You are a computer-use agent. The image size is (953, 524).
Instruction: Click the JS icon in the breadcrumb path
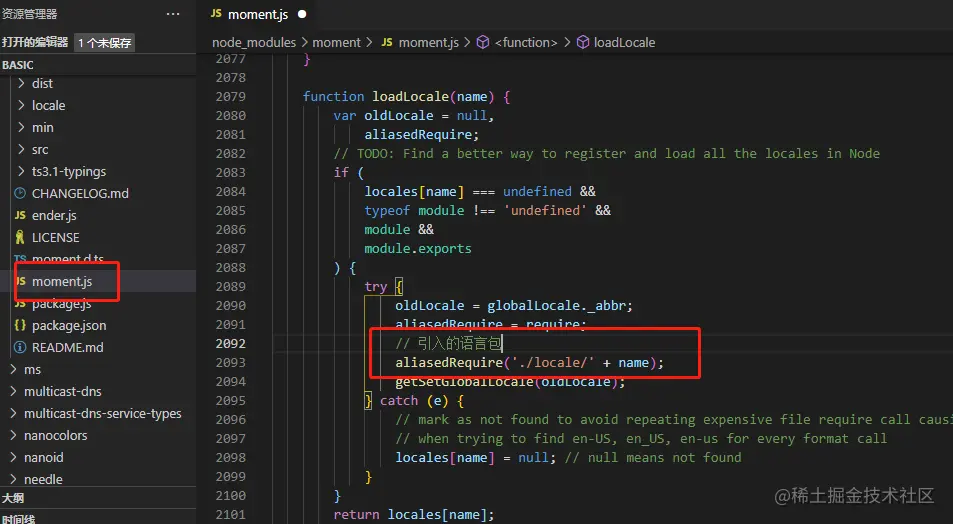(x=387, y=42)
